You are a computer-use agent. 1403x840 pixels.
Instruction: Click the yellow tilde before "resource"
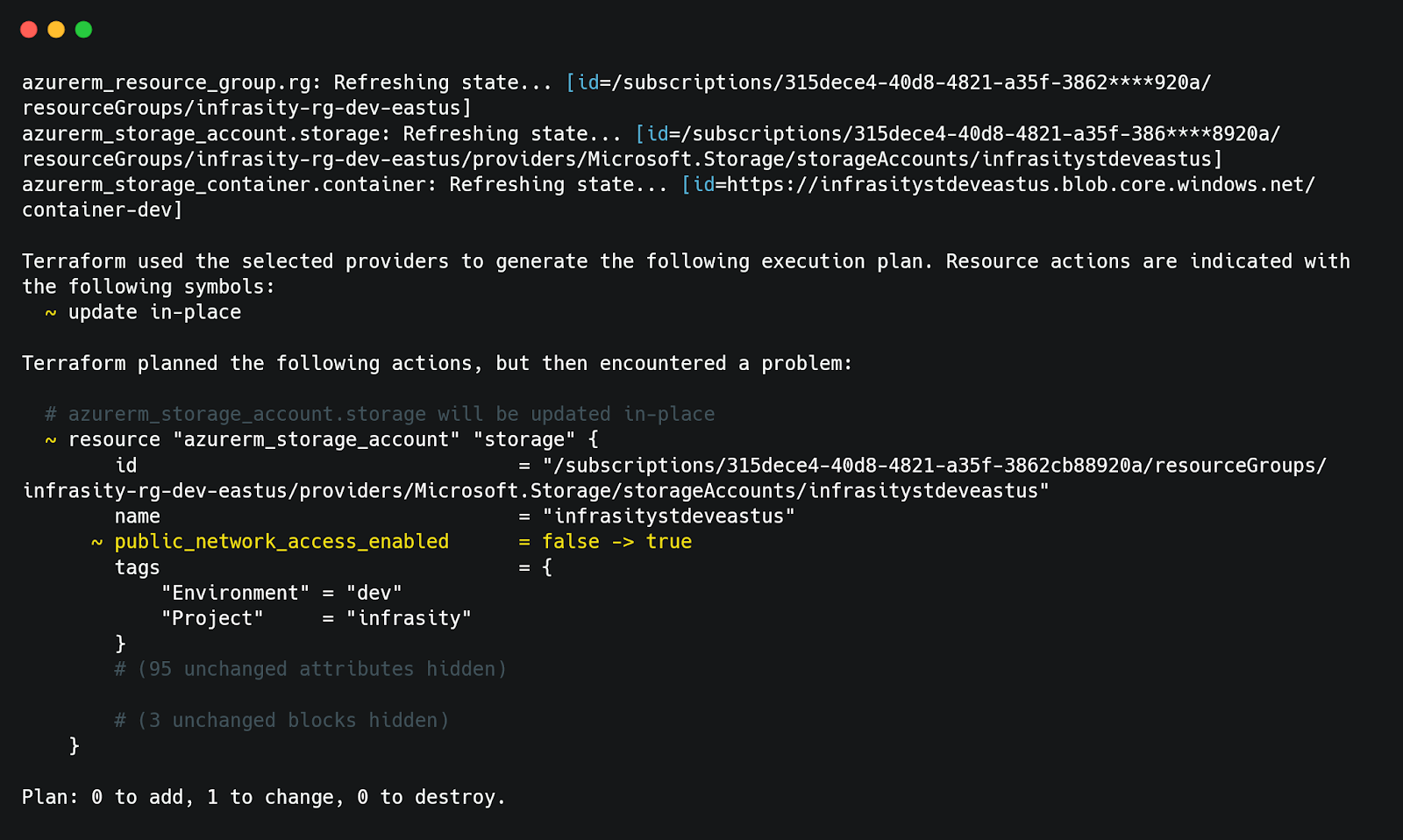[x=51, y=440]
